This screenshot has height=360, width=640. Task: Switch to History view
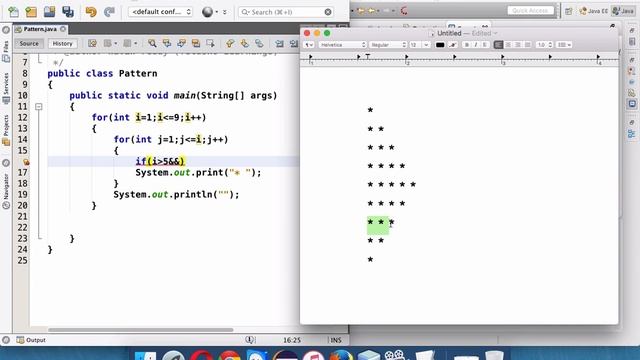point(62,43)
